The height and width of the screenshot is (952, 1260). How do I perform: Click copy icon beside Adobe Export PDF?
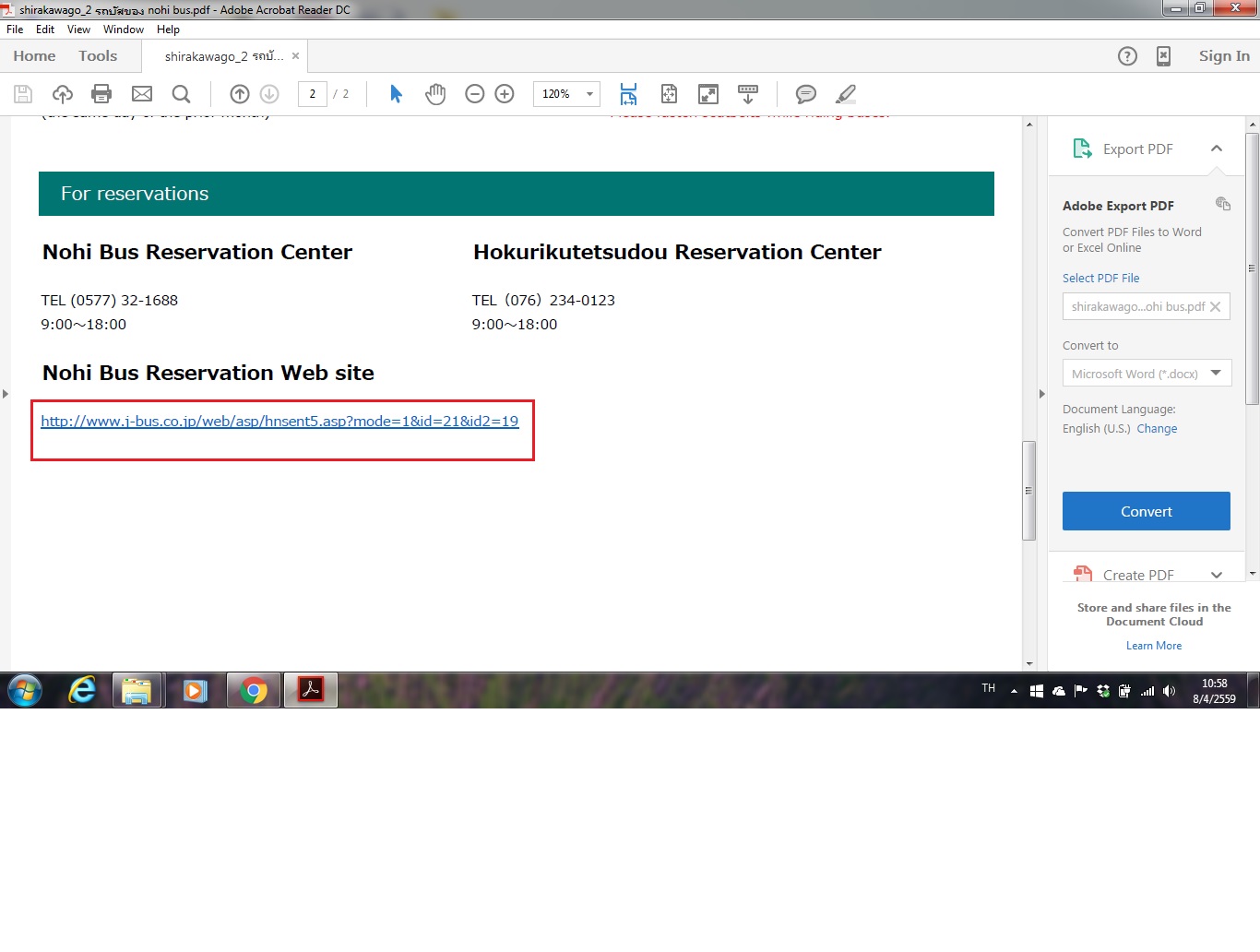tap(1223, 204)
